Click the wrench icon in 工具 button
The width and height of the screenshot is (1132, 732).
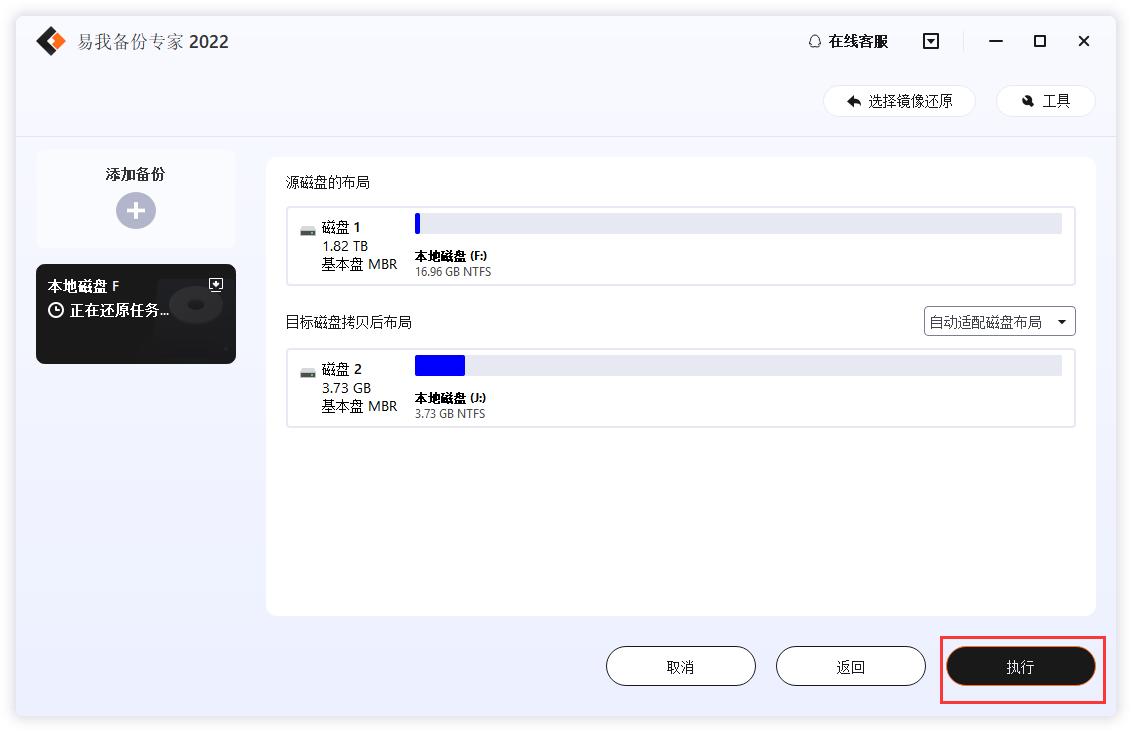[x=1028, y=101]
